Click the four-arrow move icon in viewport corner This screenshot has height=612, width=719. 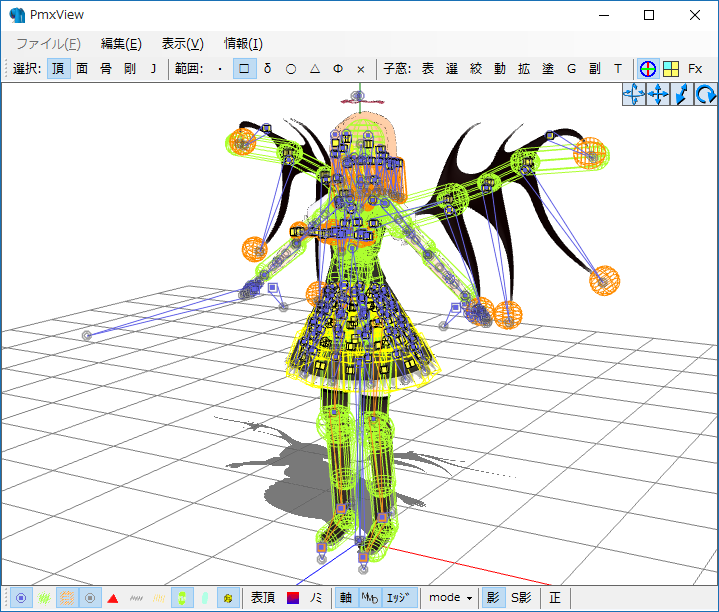point(658,94)
